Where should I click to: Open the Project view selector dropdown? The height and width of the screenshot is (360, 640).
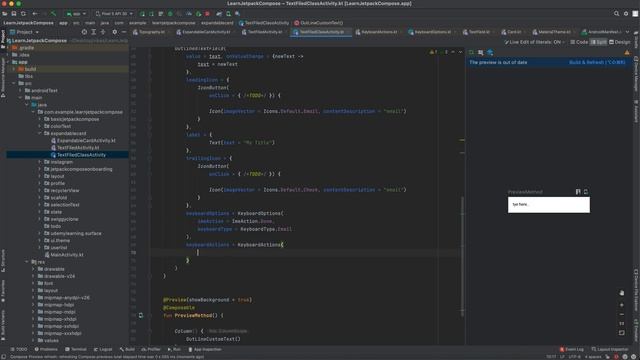24,32
